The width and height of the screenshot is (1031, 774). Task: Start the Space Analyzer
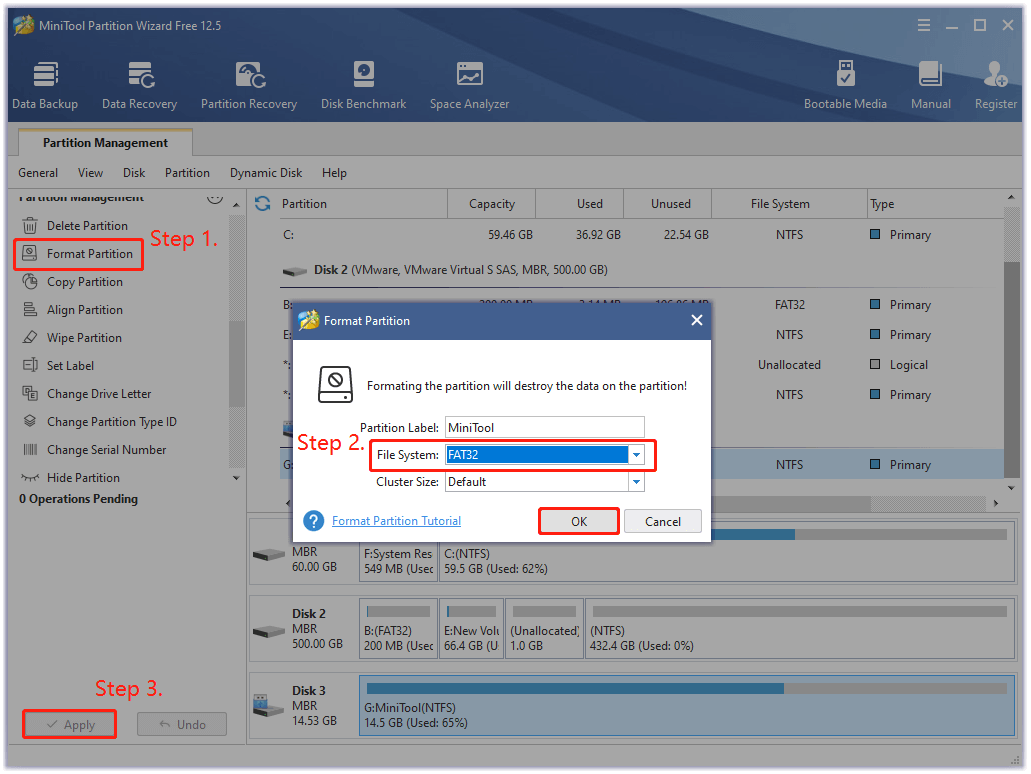click(468, 84)
